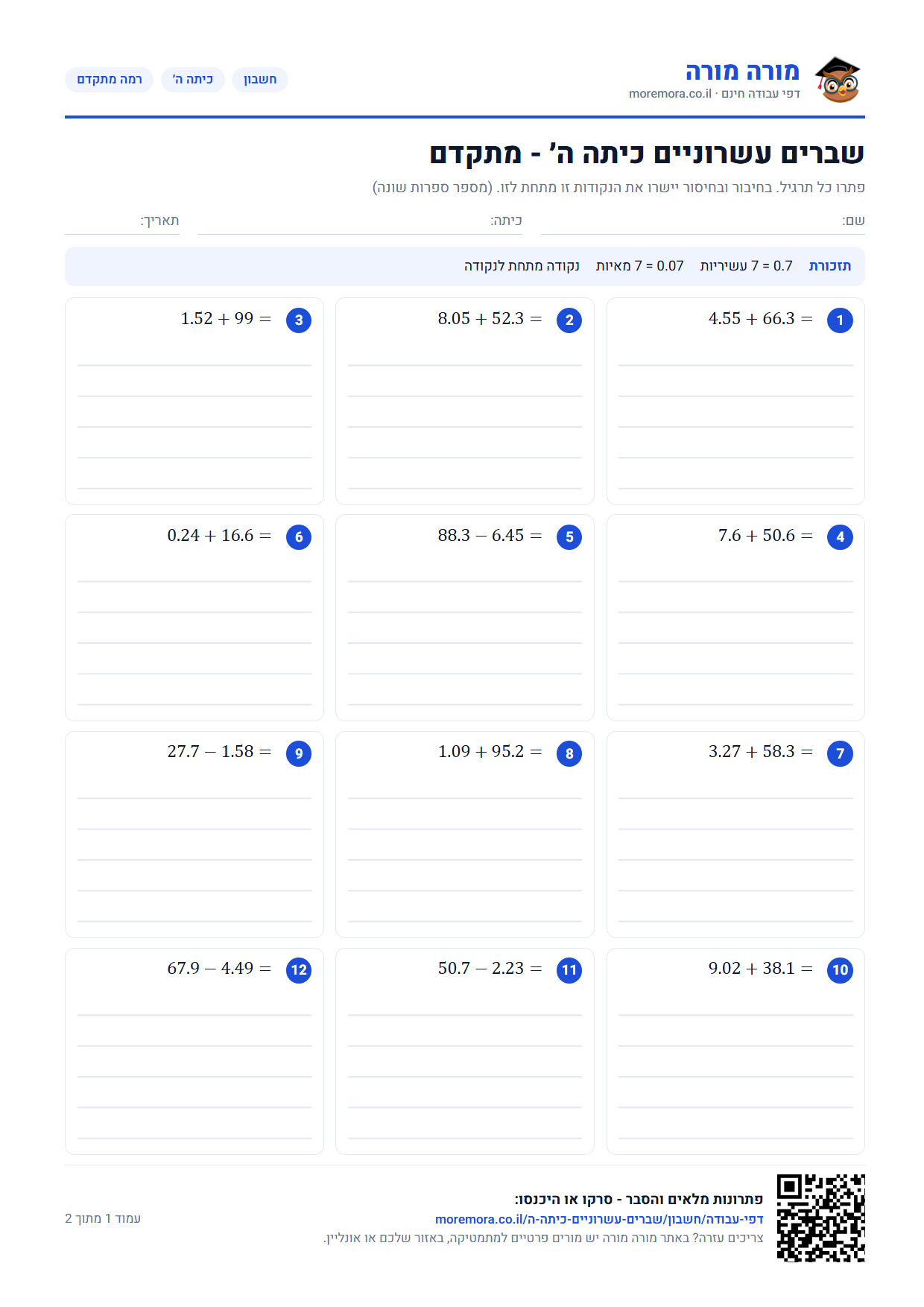924x1307 pixels.
Task: Click the number 4 exercise badge
Action: (x=840, y=537)
